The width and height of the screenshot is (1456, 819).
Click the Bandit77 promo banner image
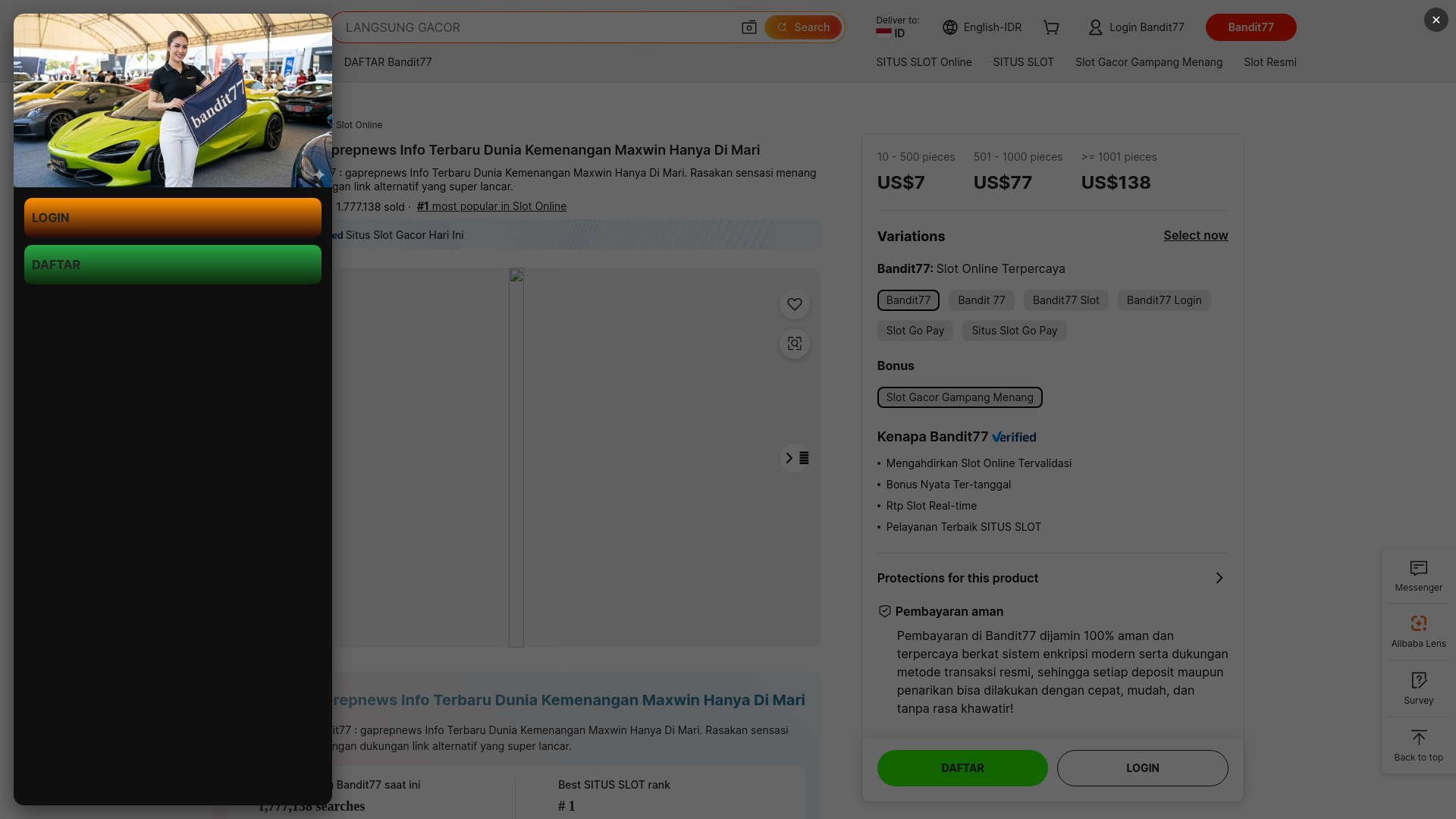coord(173,100)
